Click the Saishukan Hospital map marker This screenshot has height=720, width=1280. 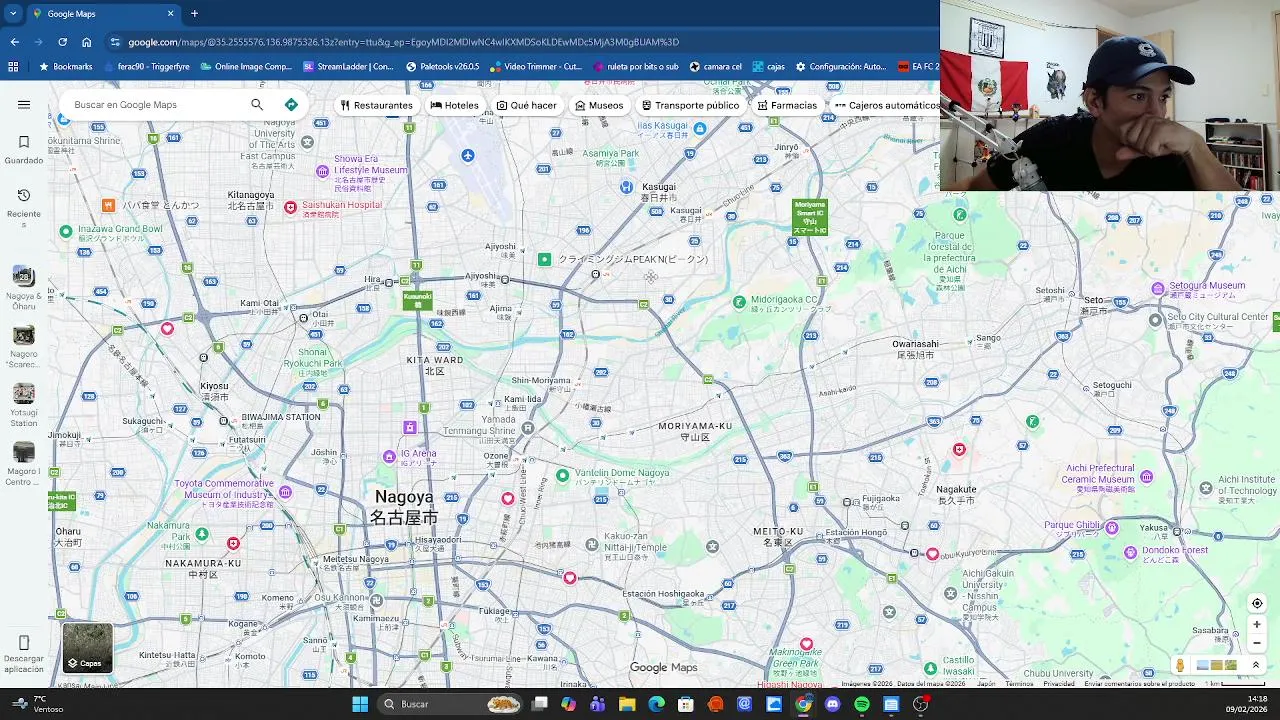[291, 207]
